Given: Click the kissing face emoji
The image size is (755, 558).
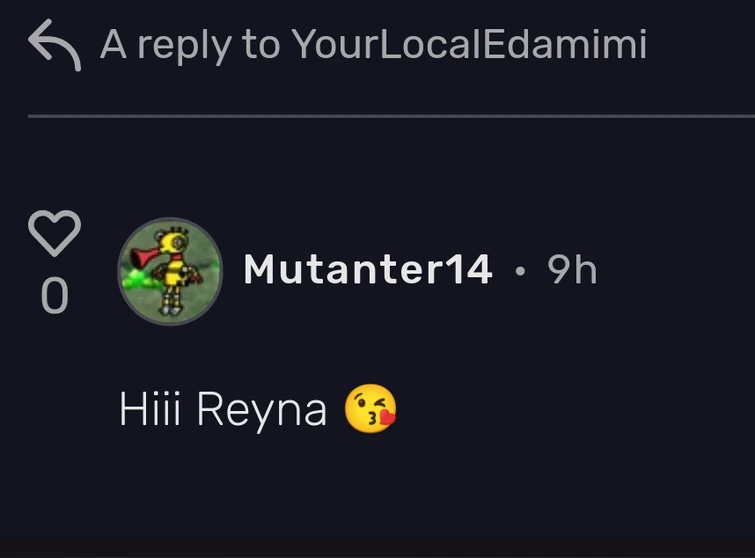Looking at the screenshot, I should [370, 410].
